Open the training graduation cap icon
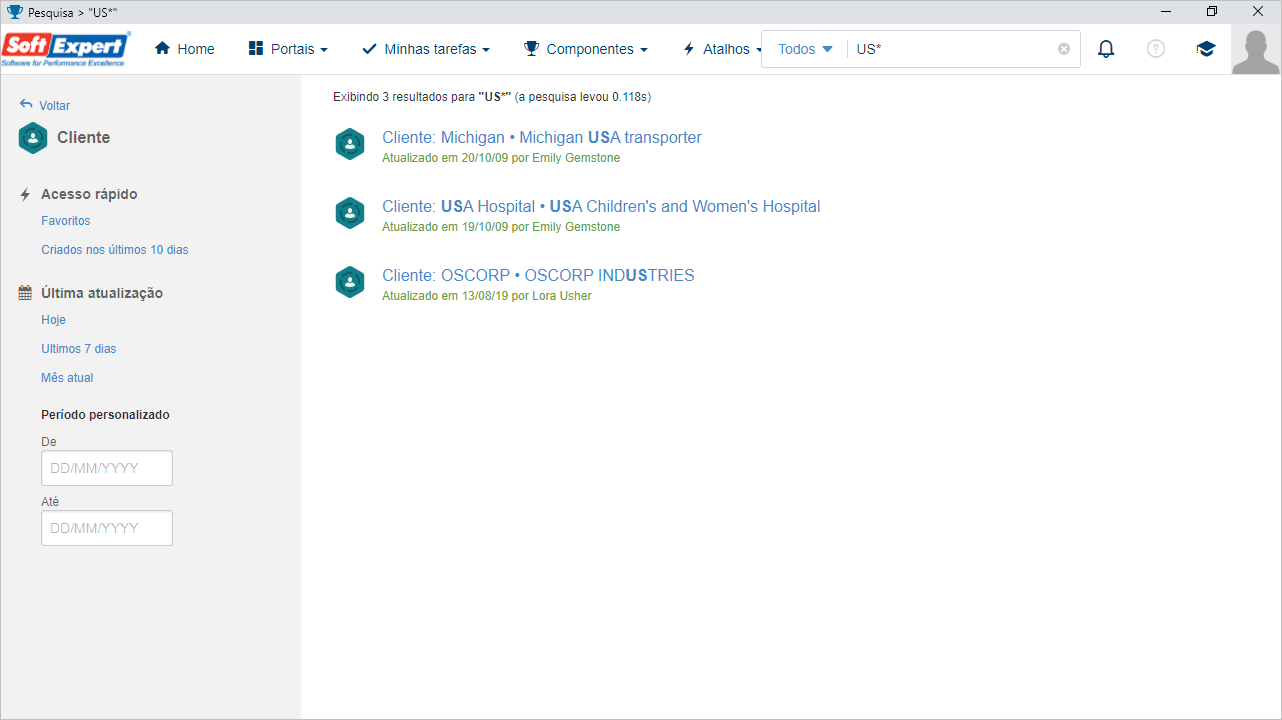 pyautogui.click(x=1206, y=49)
